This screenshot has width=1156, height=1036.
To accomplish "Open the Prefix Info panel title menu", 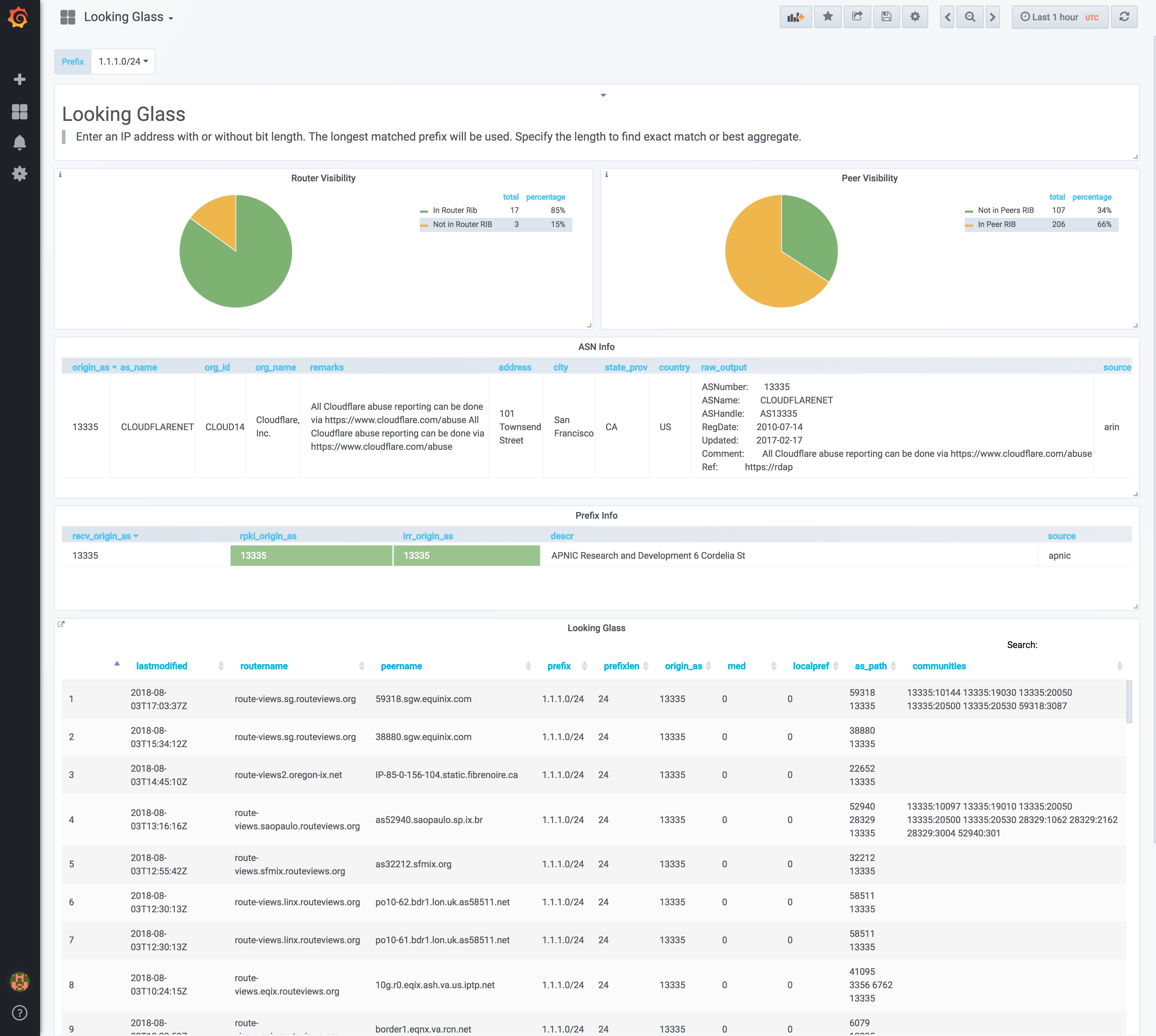I will (596, 515).
